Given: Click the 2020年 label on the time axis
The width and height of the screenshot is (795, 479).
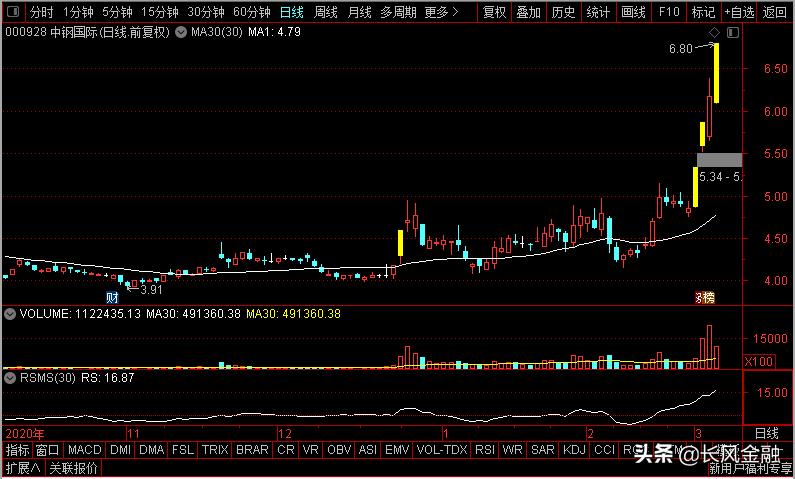Looking at the screenshot, I should [24, 434].
